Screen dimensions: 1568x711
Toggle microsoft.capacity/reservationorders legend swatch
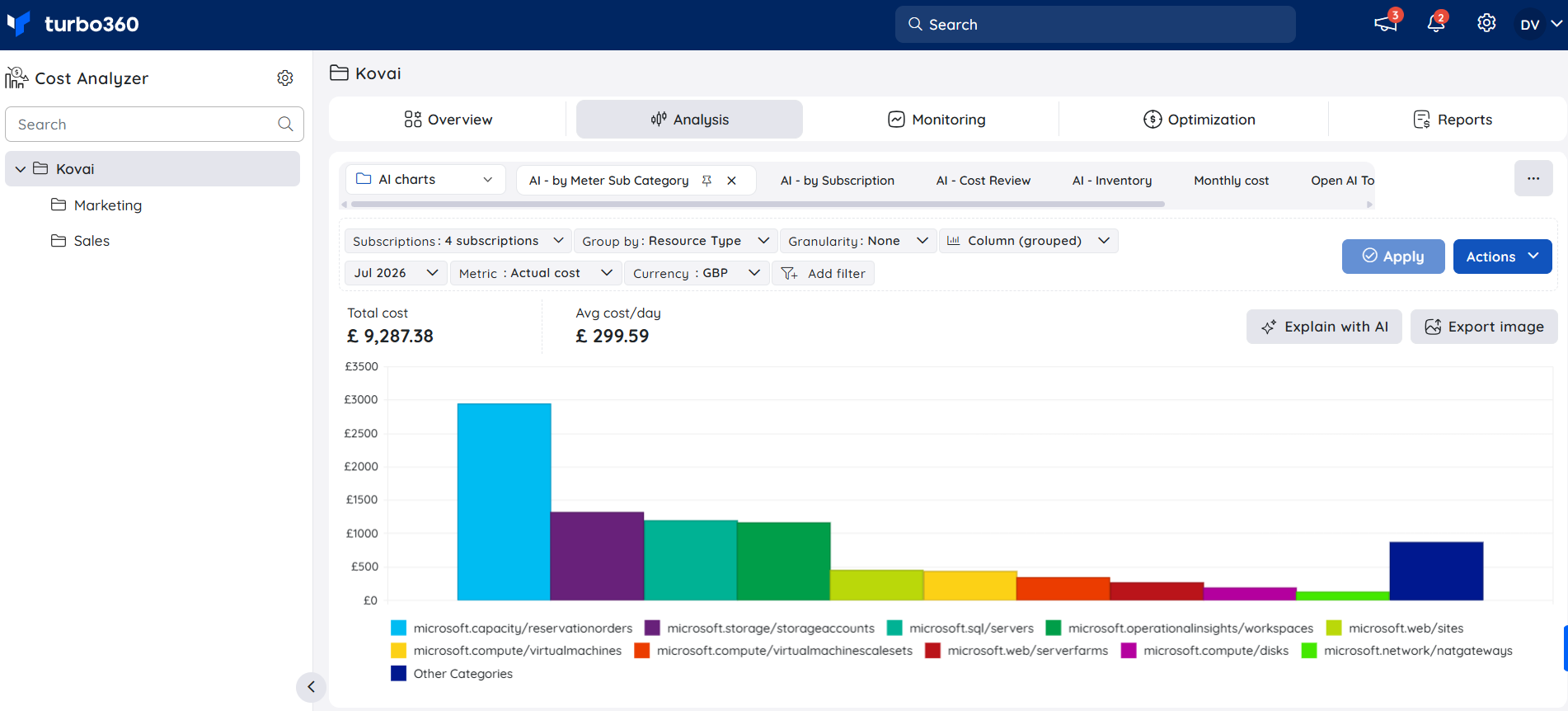399,629
